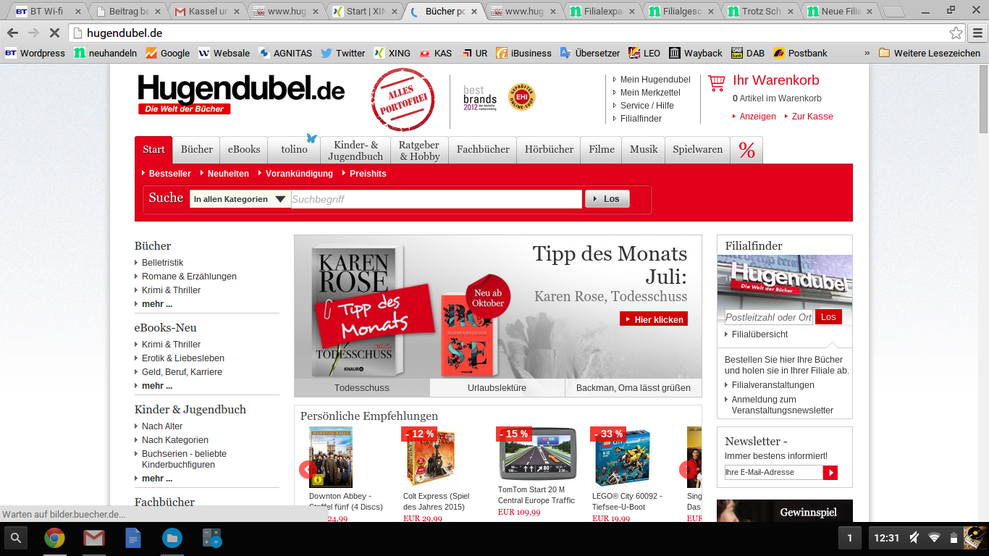Open the Files app from shelf
989x556 pixels.
[172, 538]
